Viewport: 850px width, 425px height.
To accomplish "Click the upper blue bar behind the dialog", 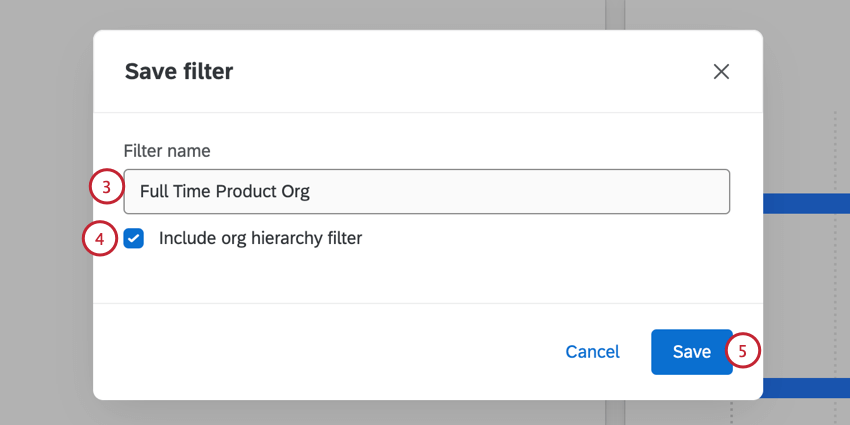I will [805, 203].
